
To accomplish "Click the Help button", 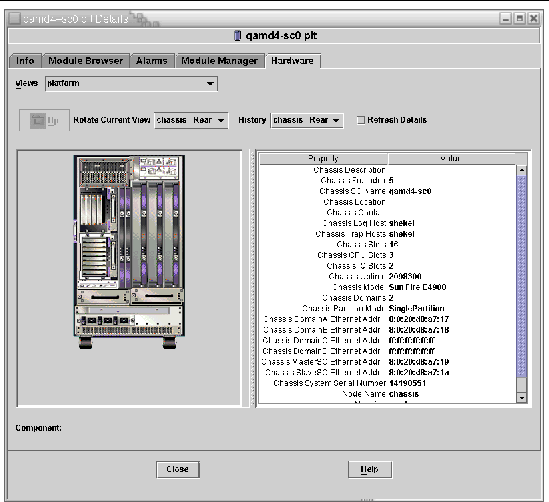I will click(370, 469).
